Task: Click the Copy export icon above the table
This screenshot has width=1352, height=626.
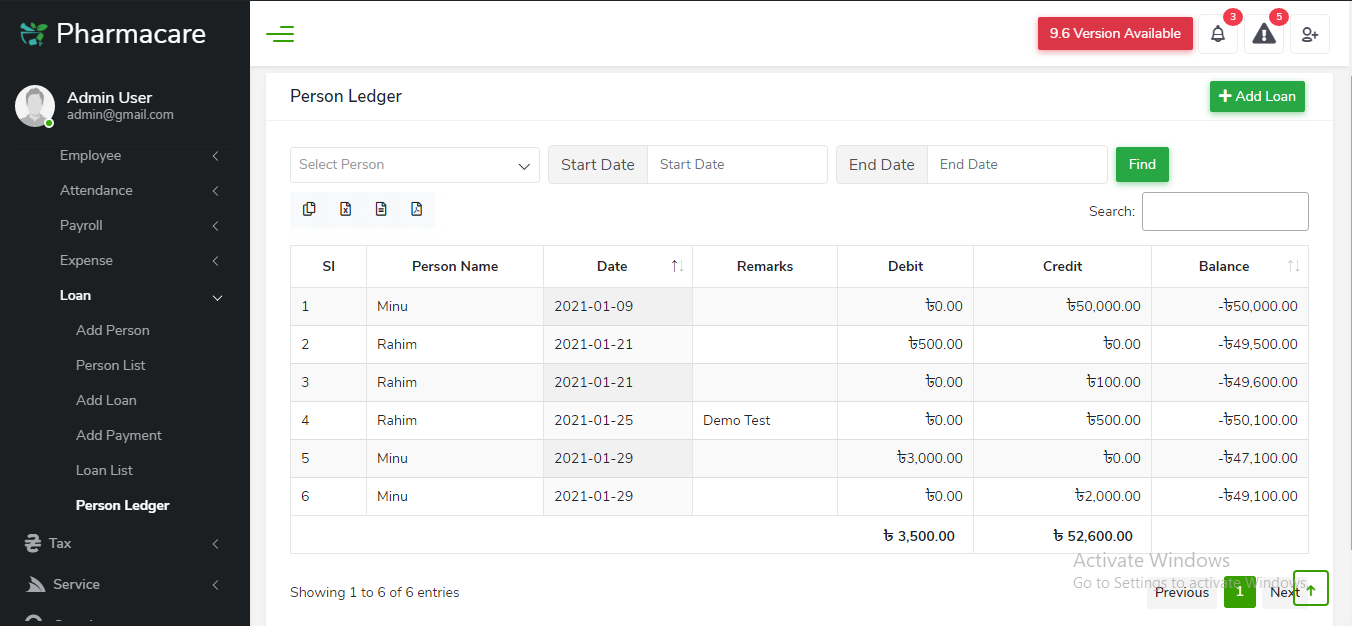Action: [x=309, y=209]
